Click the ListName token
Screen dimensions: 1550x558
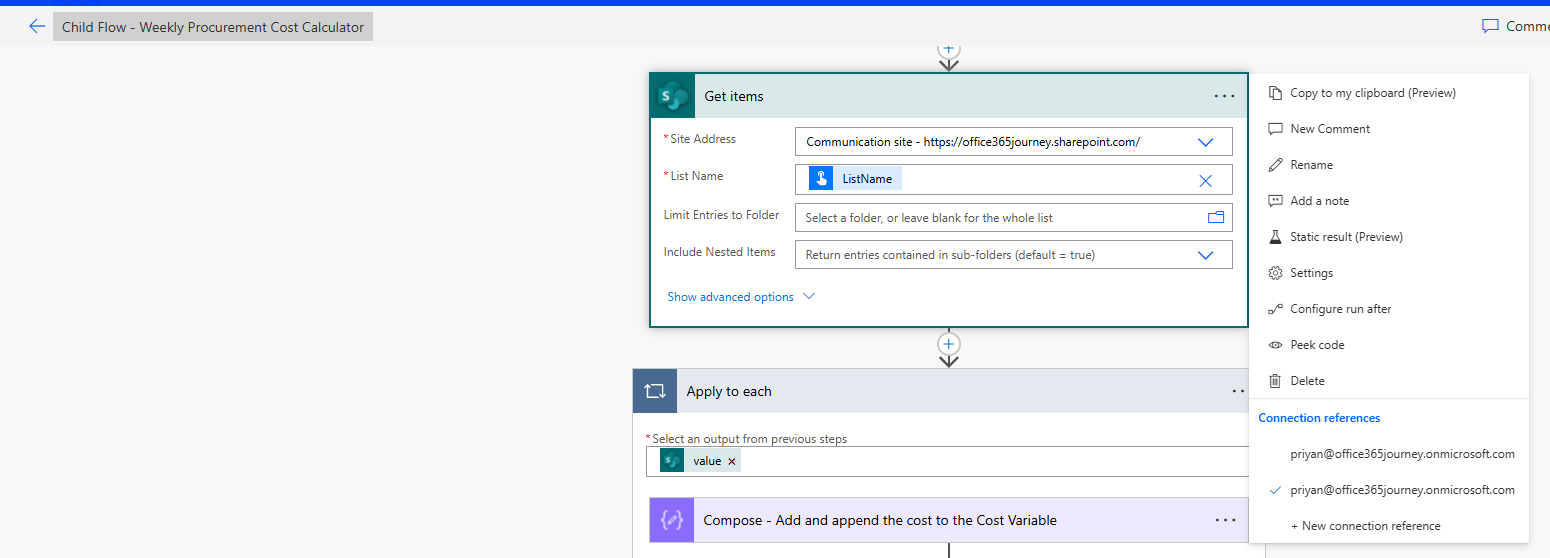[x=856, y=179]
